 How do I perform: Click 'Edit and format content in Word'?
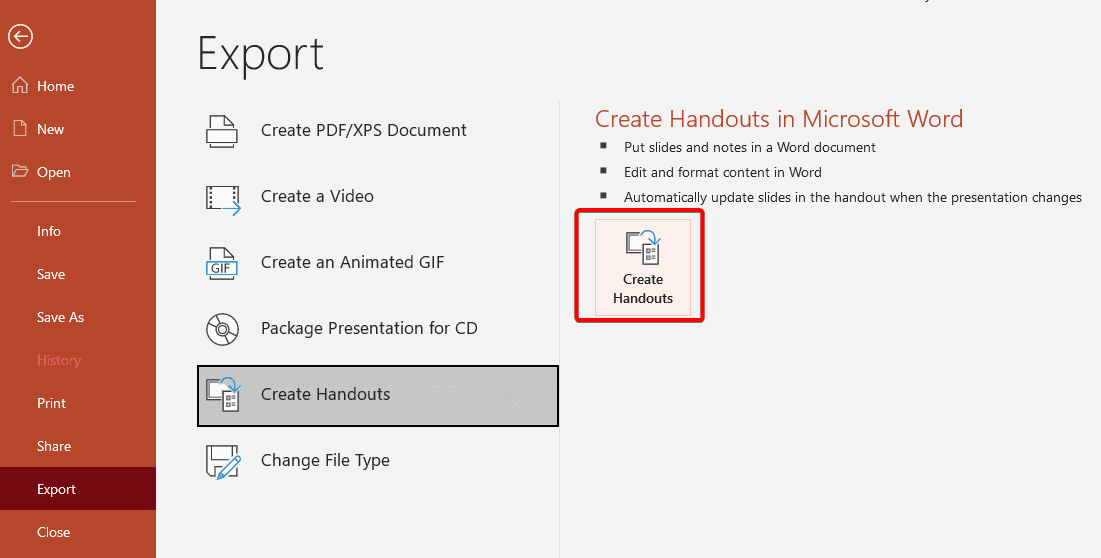click(x=723, y=172)
